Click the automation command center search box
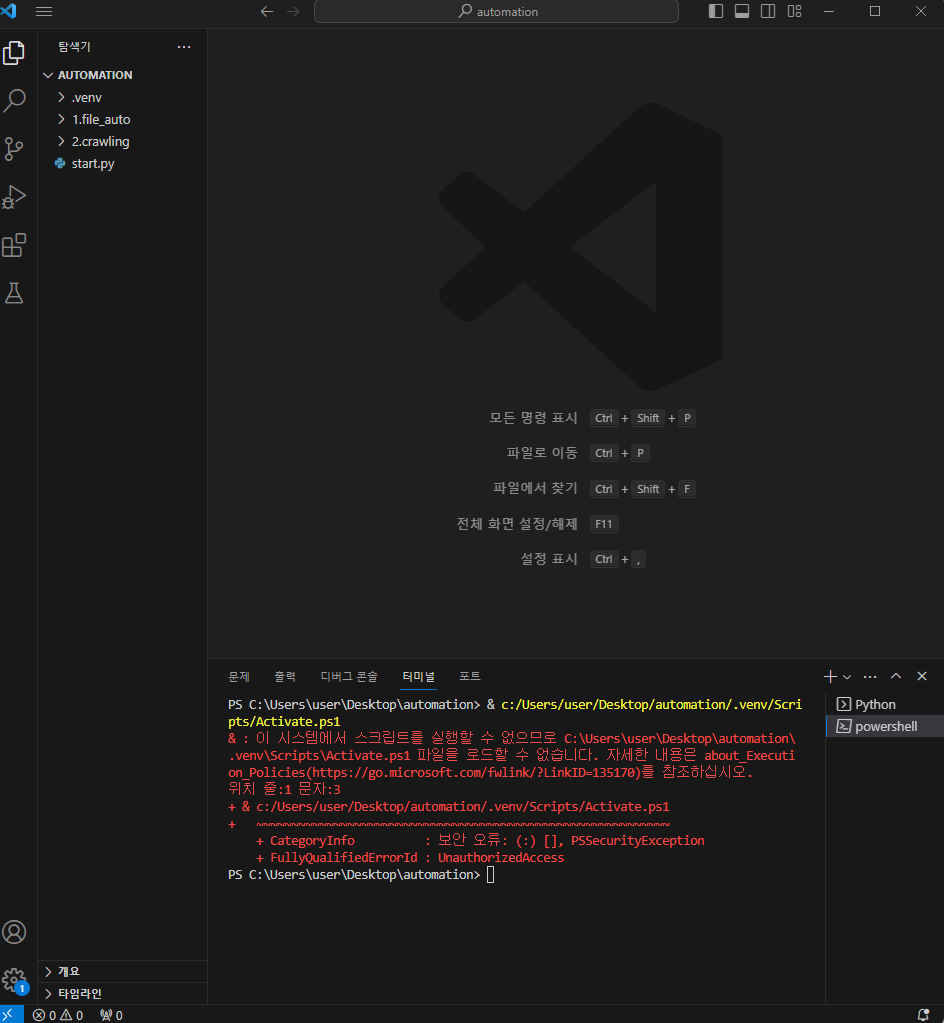 [x=496, y=12]
